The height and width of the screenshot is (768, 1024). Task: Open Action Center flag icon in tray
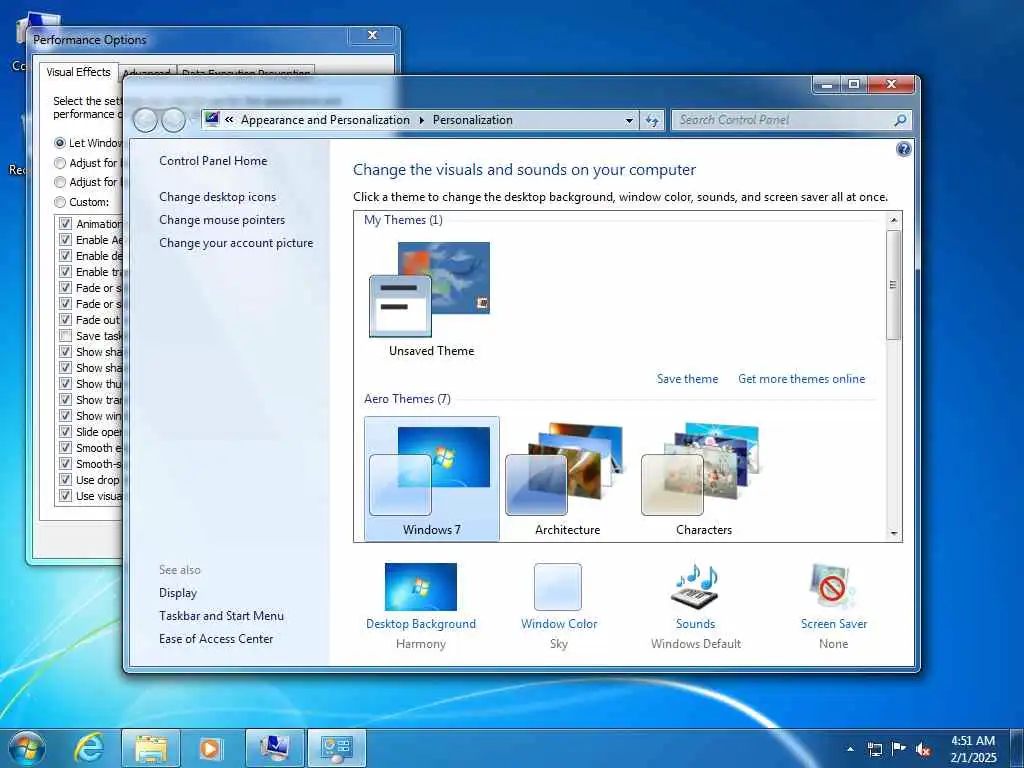[x=899, y=749]
